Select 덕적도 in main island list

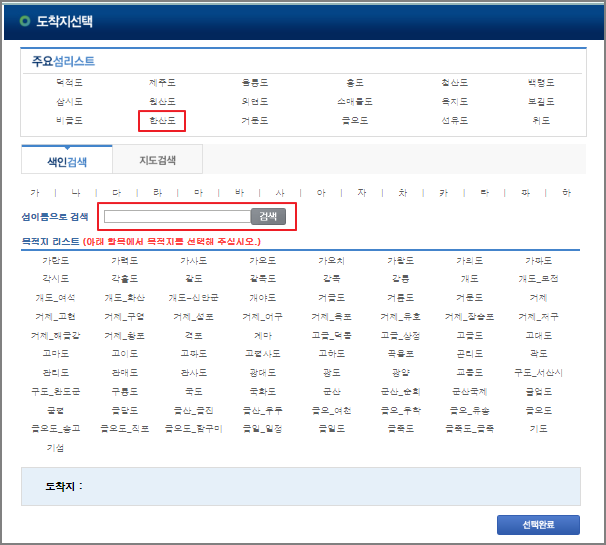(x=69, y=83)
